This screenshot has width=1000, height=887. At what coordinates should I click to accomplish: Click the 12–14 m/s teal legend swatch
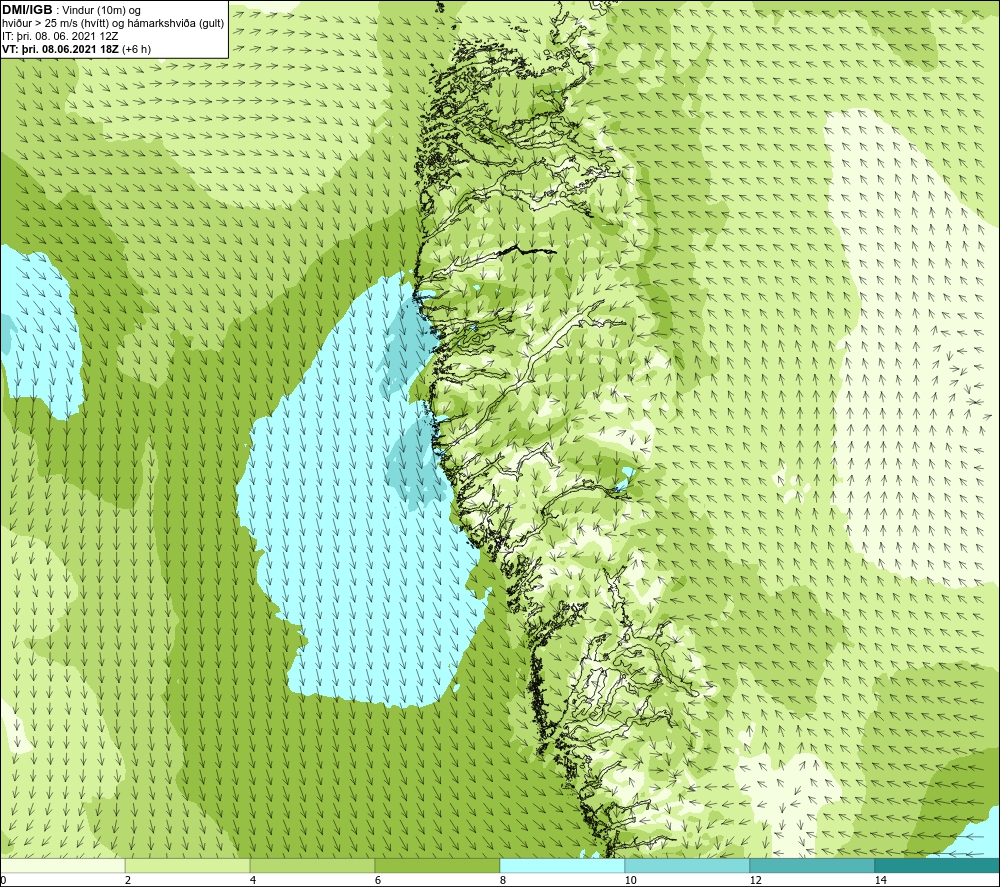812,865
